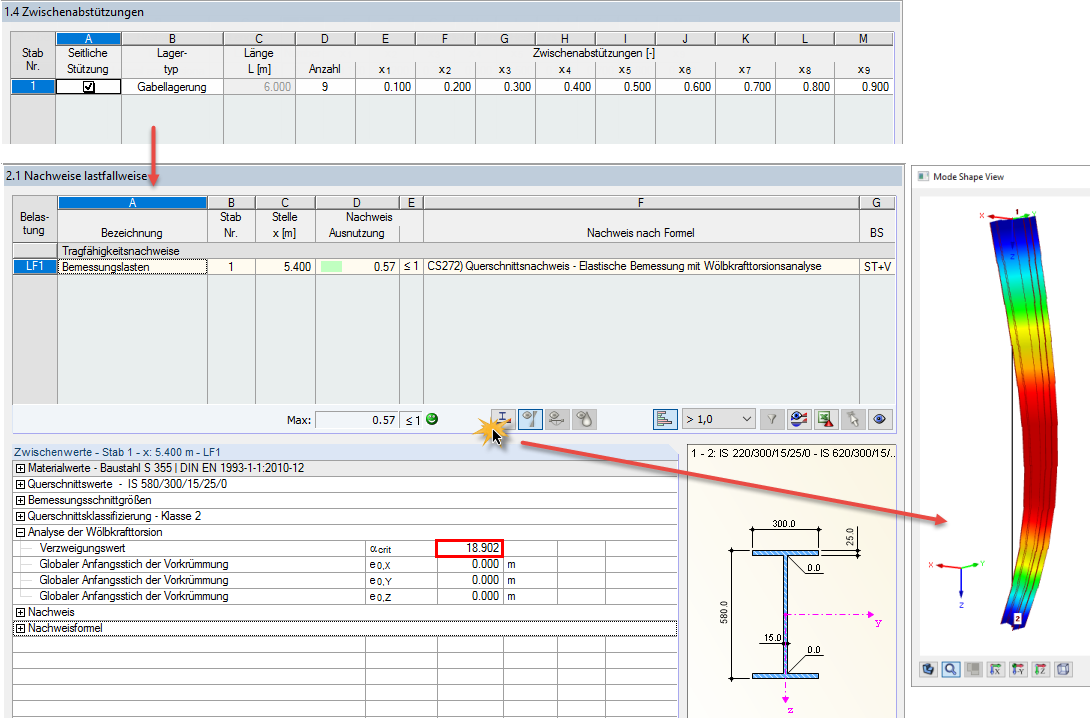Viewport: 1091px width, 718px height.
Task: Expand Bemessungsschnittgrößen row
Action: (20, 500)
